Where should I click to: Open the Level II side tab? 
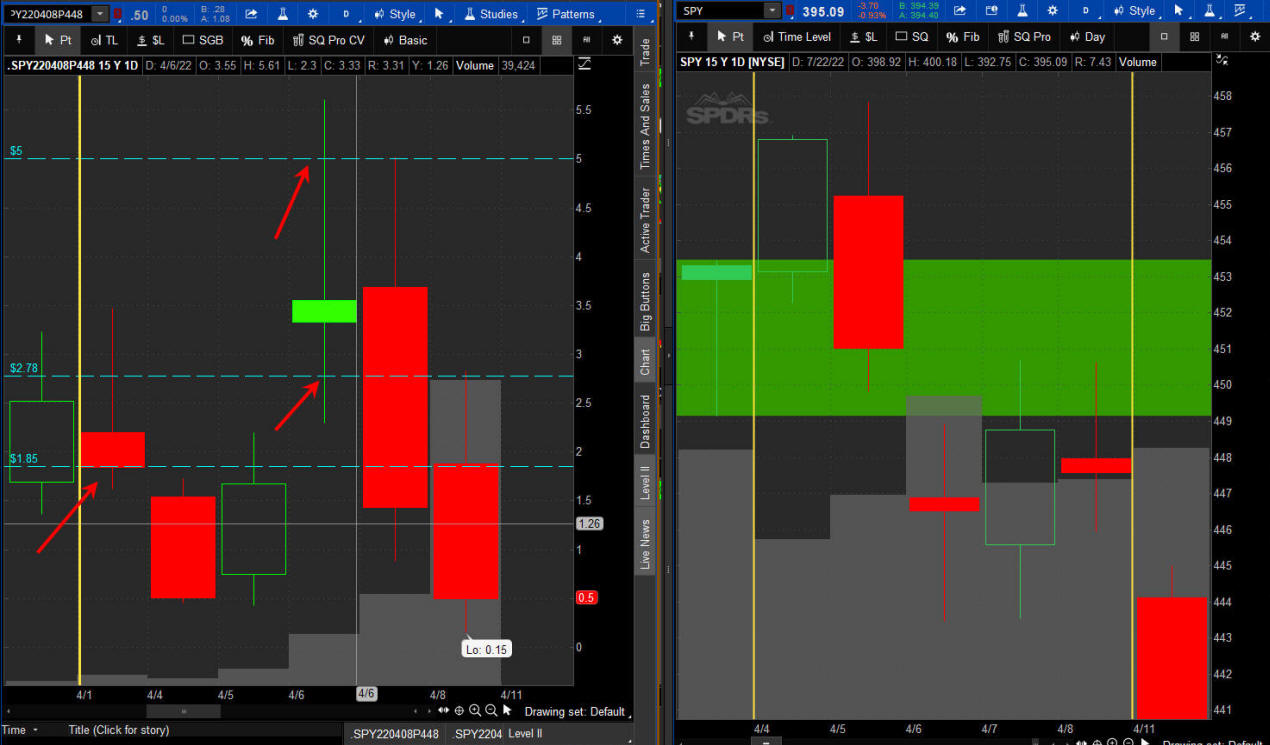tap(645, 482)
